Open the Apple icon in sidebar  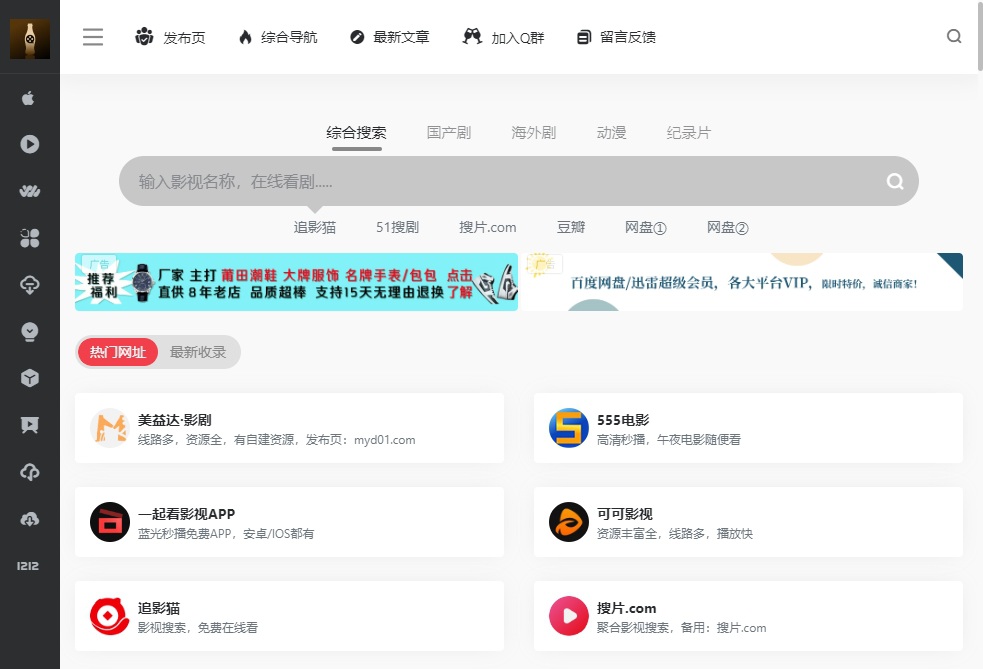point(28,98)
